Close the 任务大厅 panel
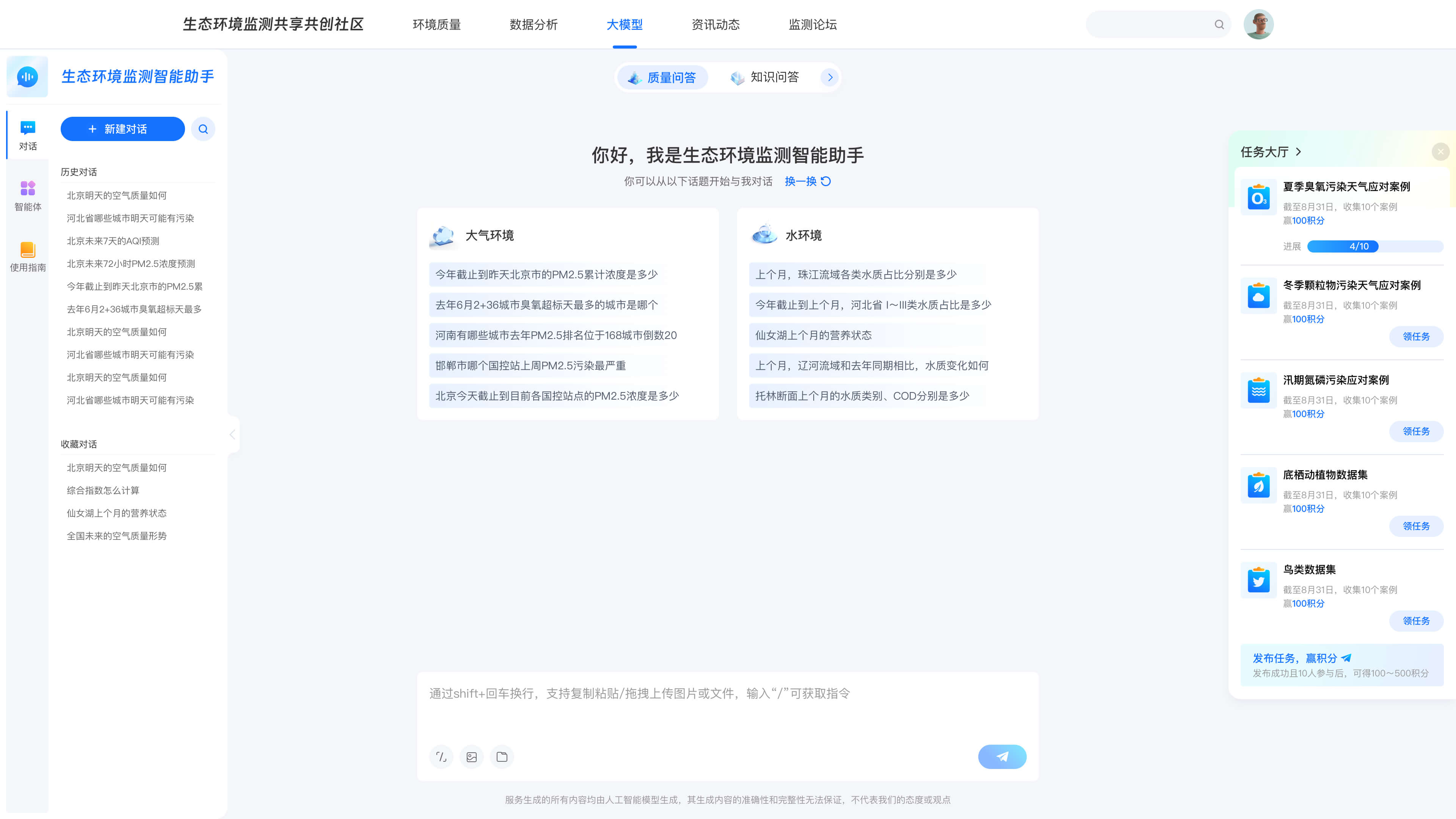The image size is (1456, 819). click(1440, 152)
